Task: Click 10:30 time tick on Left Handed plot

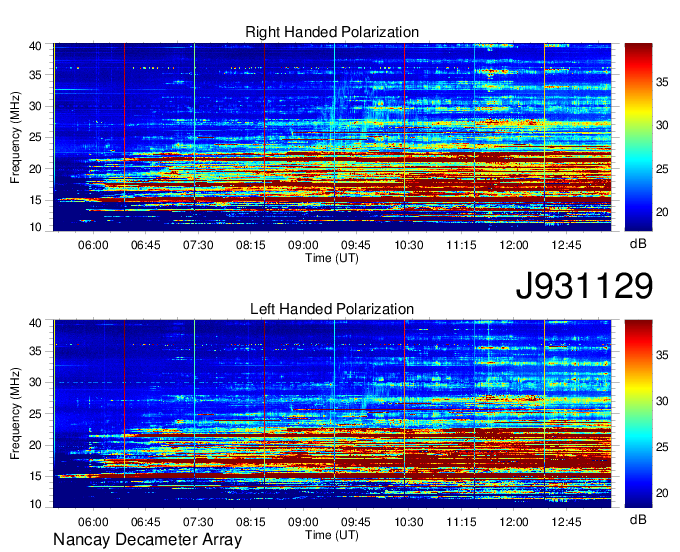Action: (x=409, y=522)
